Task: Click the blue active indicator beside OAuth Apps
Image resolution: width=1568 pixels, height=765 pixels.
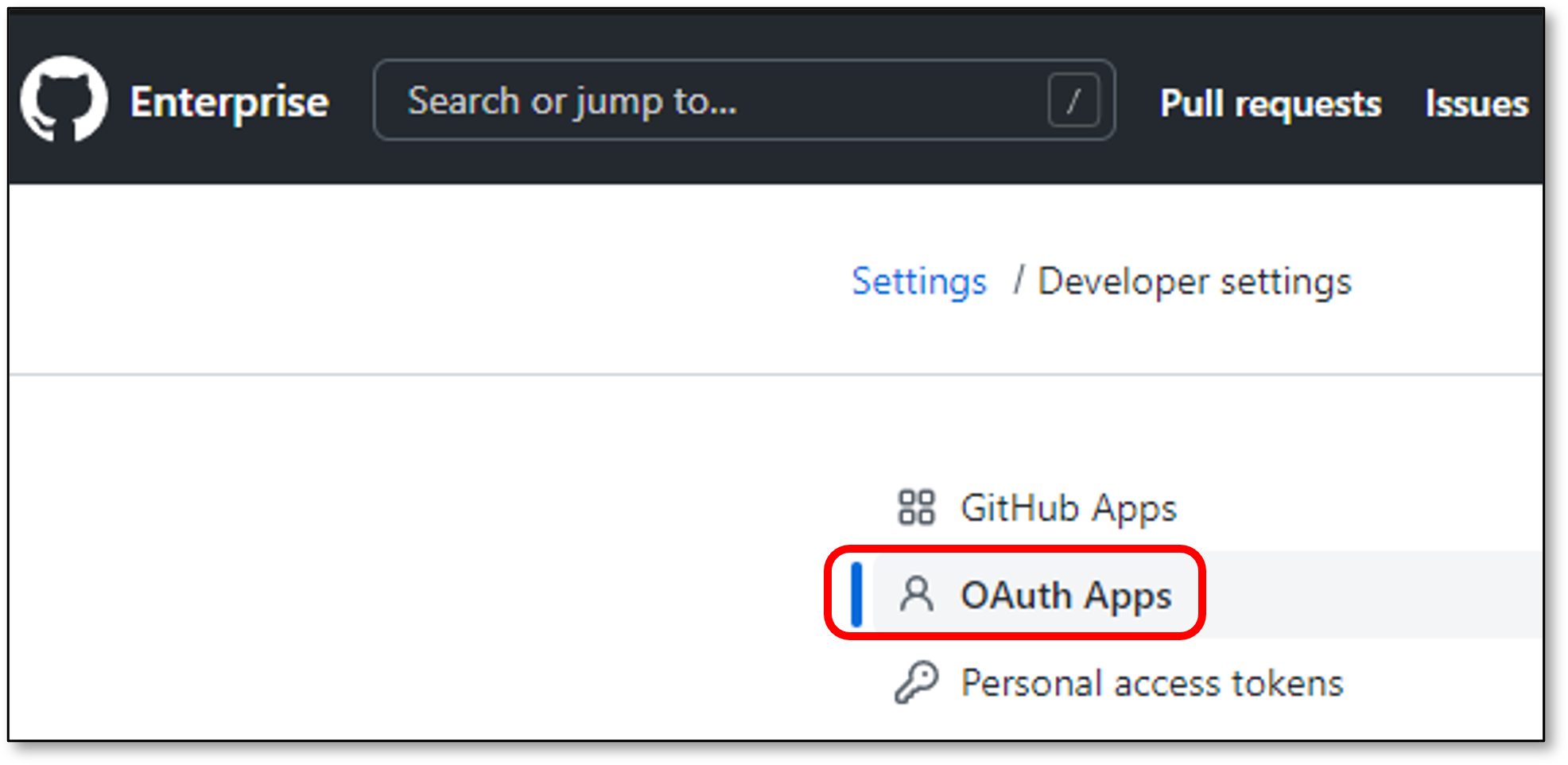Action: pyautogui.click(x=856, y=594)
